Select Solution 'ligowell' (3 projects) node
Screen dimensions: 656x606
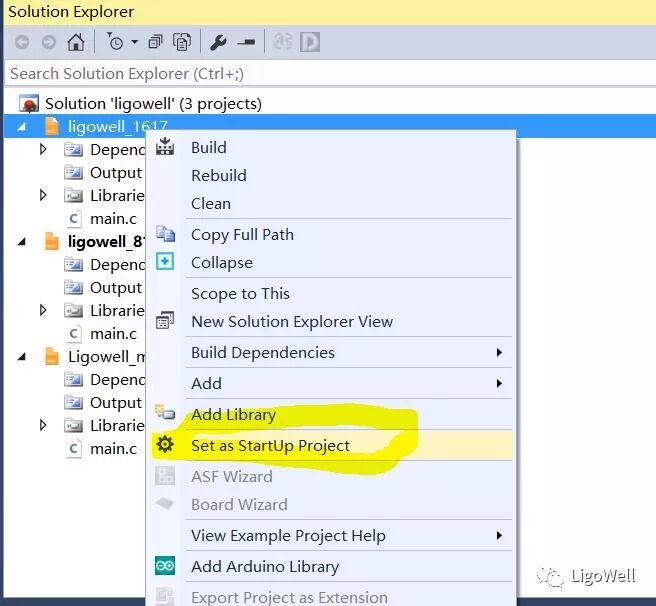153,104
